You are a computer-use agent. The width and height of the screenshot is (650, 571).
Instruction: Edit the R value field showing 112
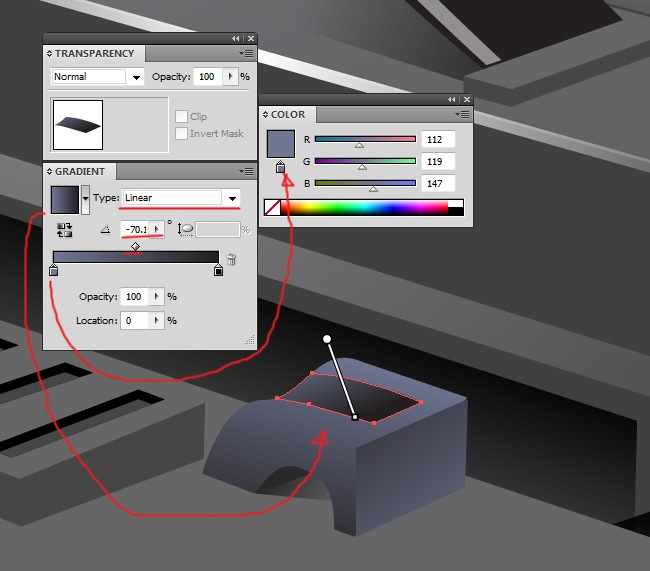tap(438, 140)
